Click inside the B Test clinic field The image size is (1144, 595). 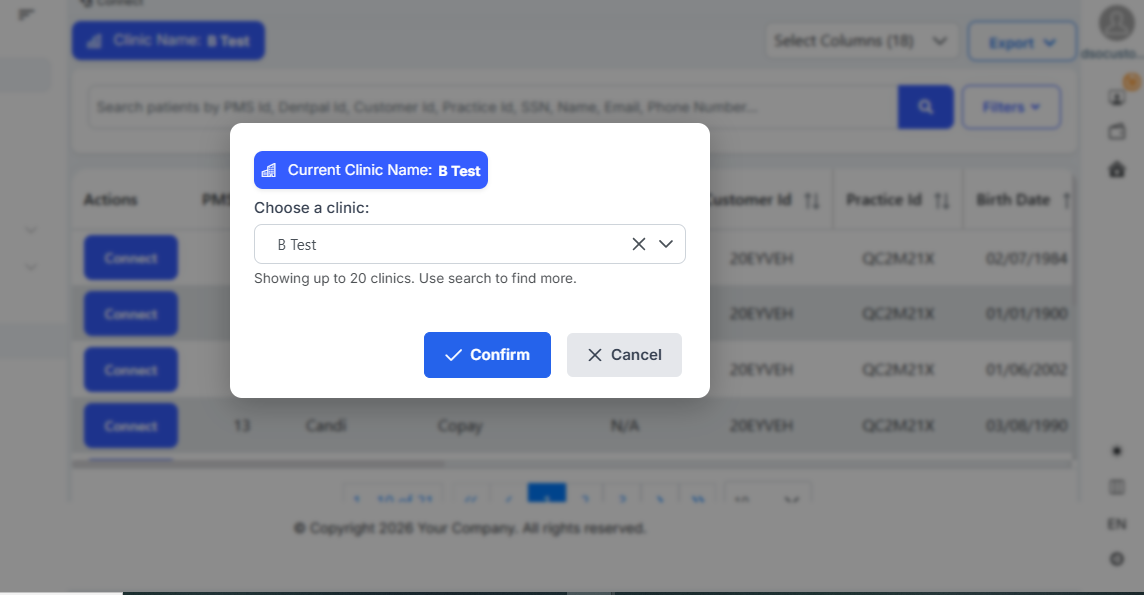[x=440, y=244]
